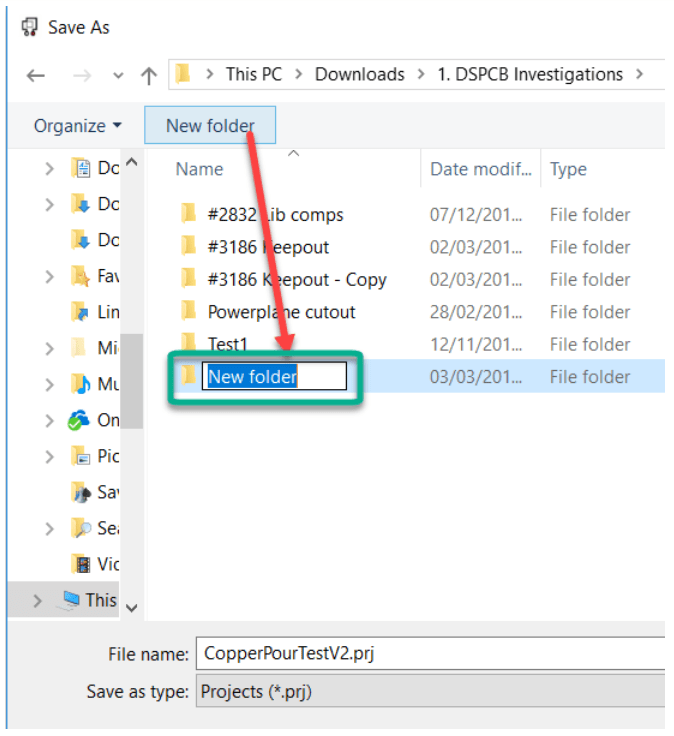This screenshot has height=736, width=674.
Task: Select This PC in the breadcrumb path
Action: (x=254, y=74)
